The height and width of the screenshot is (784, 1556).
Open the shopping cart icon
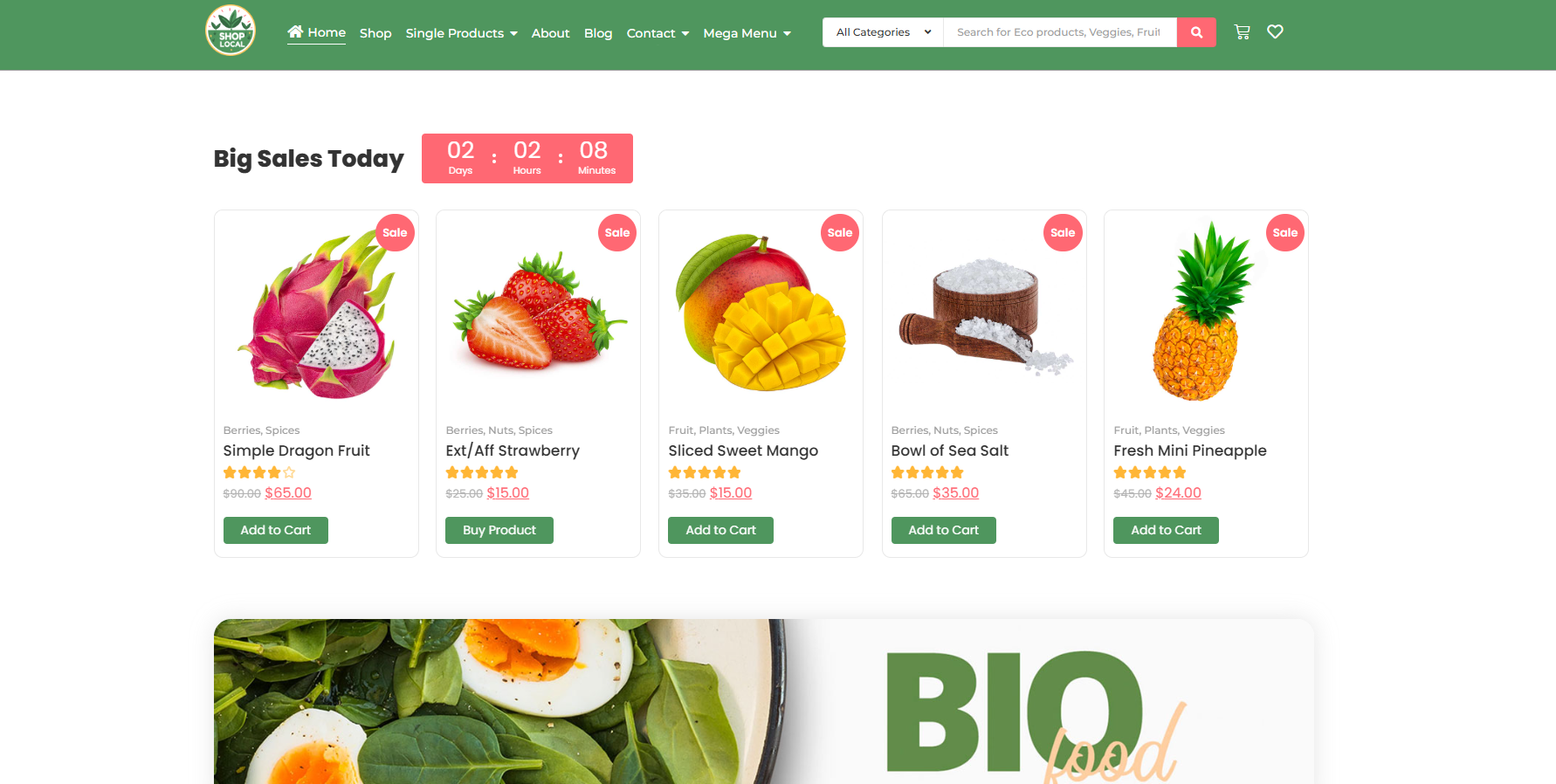[x=1242, y=32]
